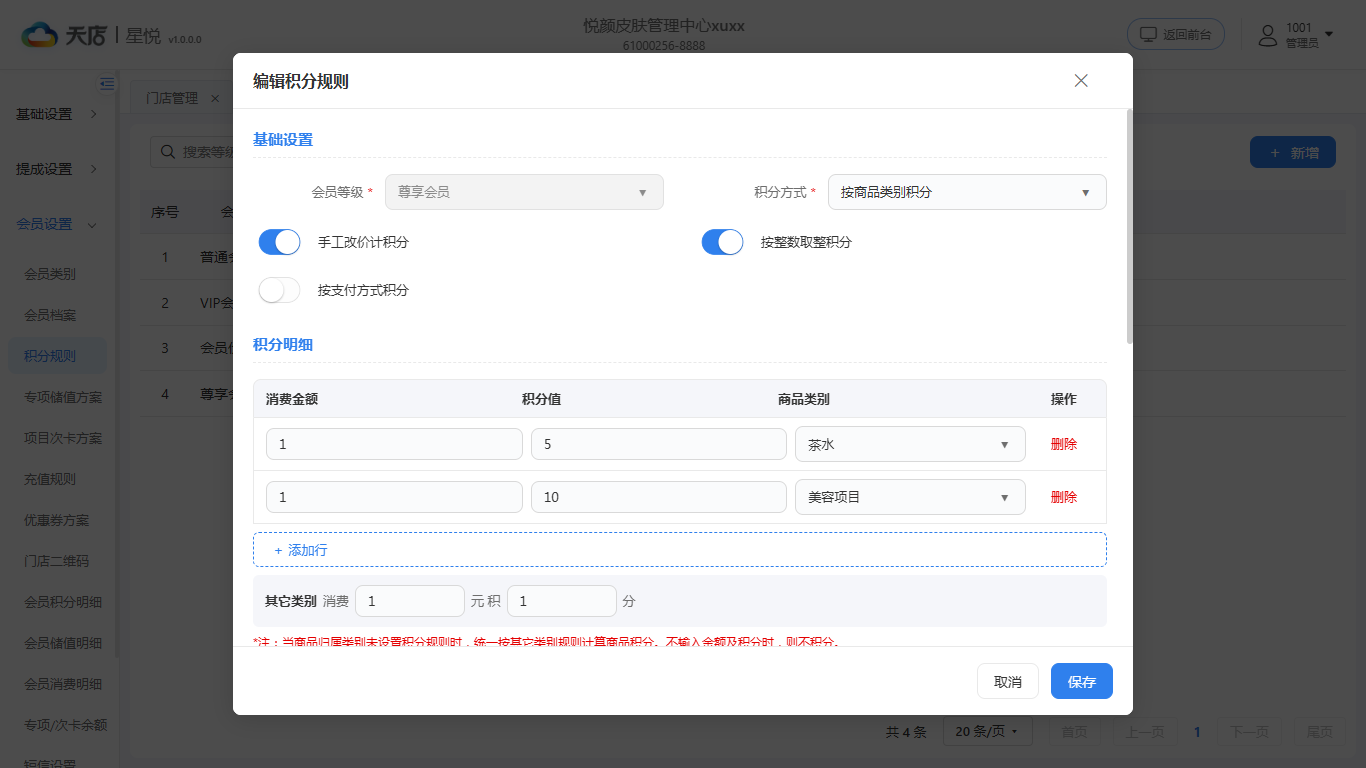The width and height of the screenshot is (1366, 768).
Task: Open the 美容项目 category dropdown
Action: coord(910,497)
